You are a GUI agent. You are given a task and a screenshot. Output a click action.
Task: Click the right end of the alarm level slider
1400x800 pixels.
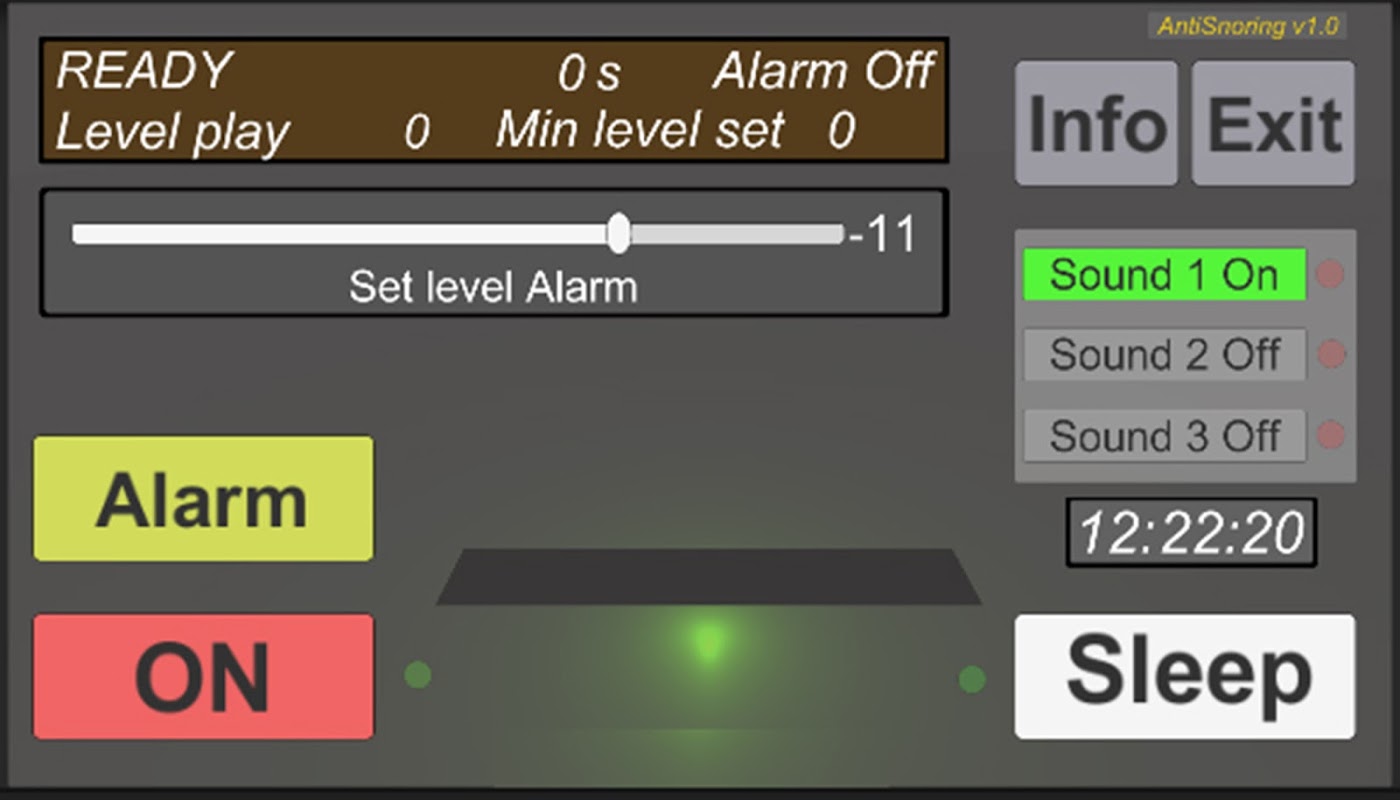[838, 234]
